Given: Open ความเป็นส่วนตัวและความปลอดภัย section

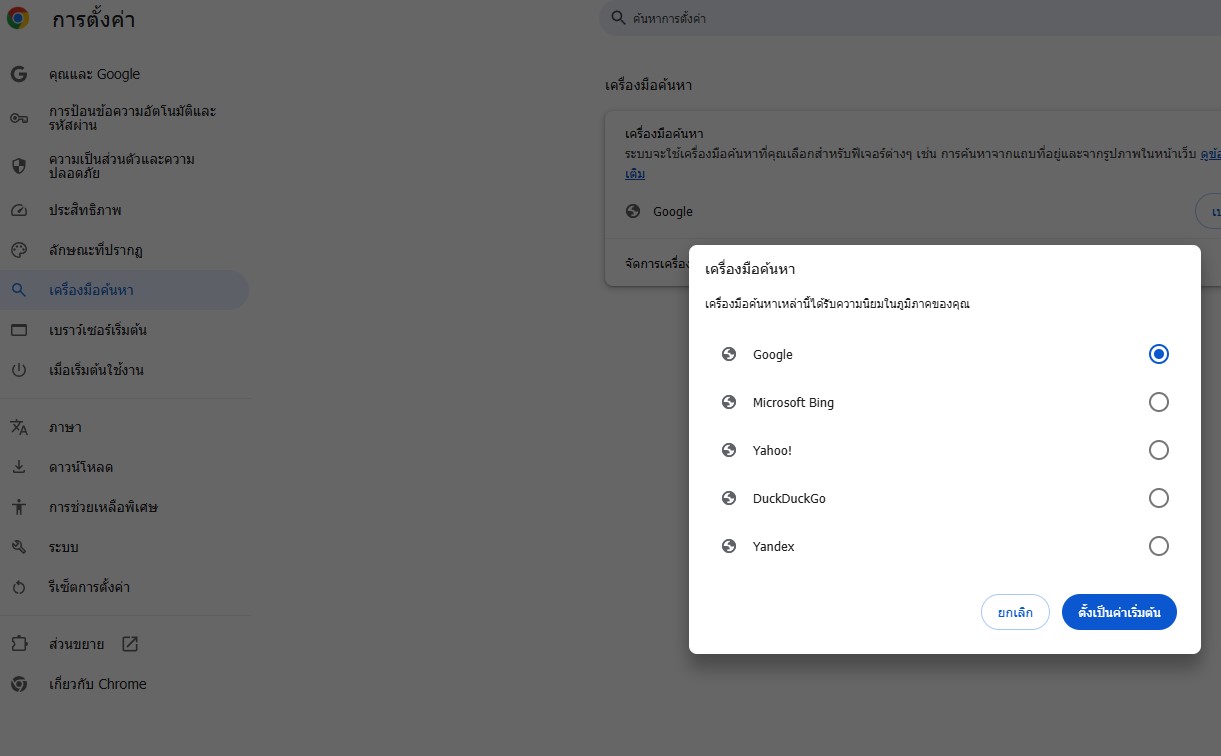Looking at the screenshot, I should click(124, 166).
